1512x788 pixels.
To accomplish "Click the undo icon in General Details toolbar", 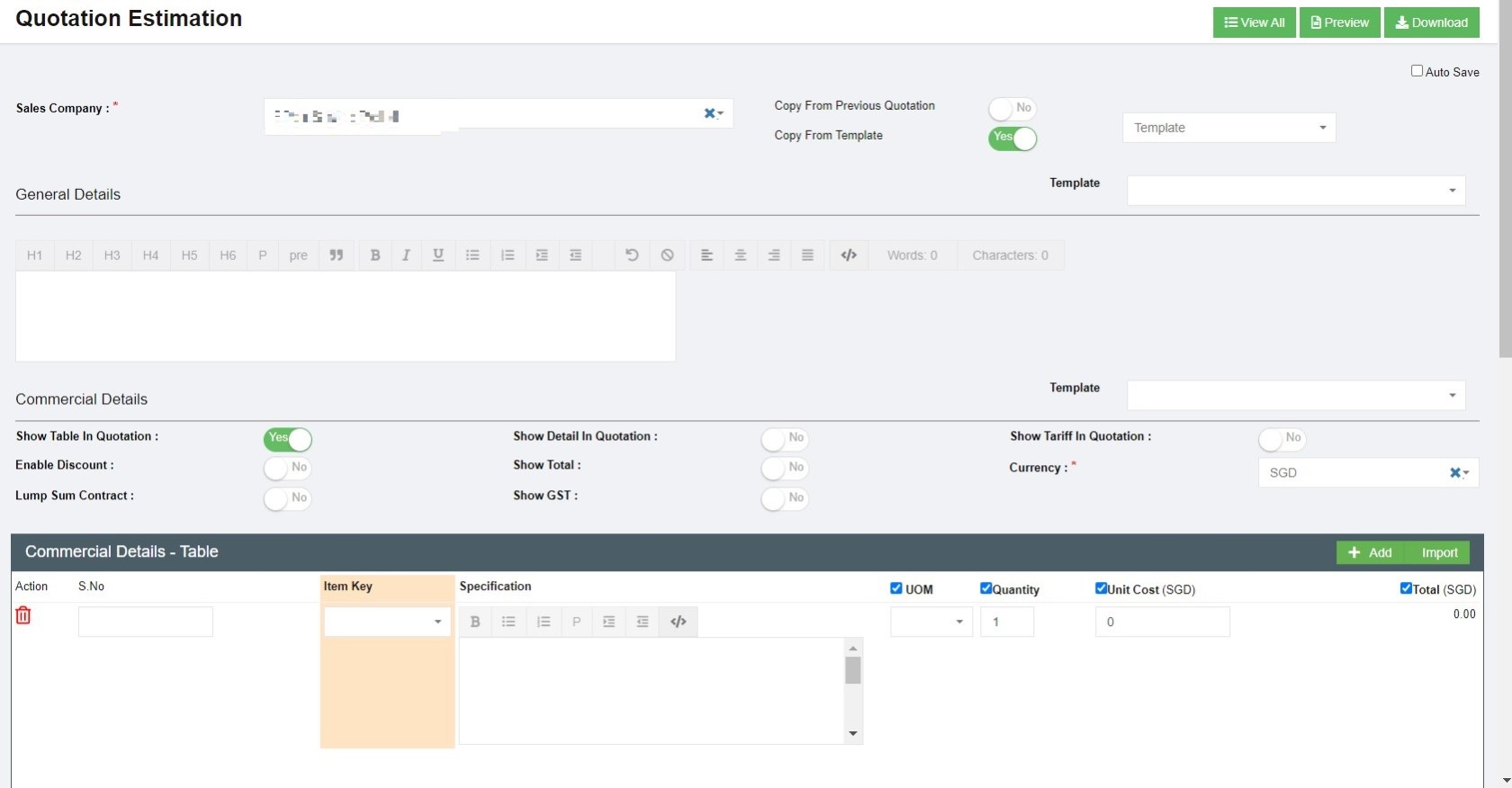I will coord(632,255).
